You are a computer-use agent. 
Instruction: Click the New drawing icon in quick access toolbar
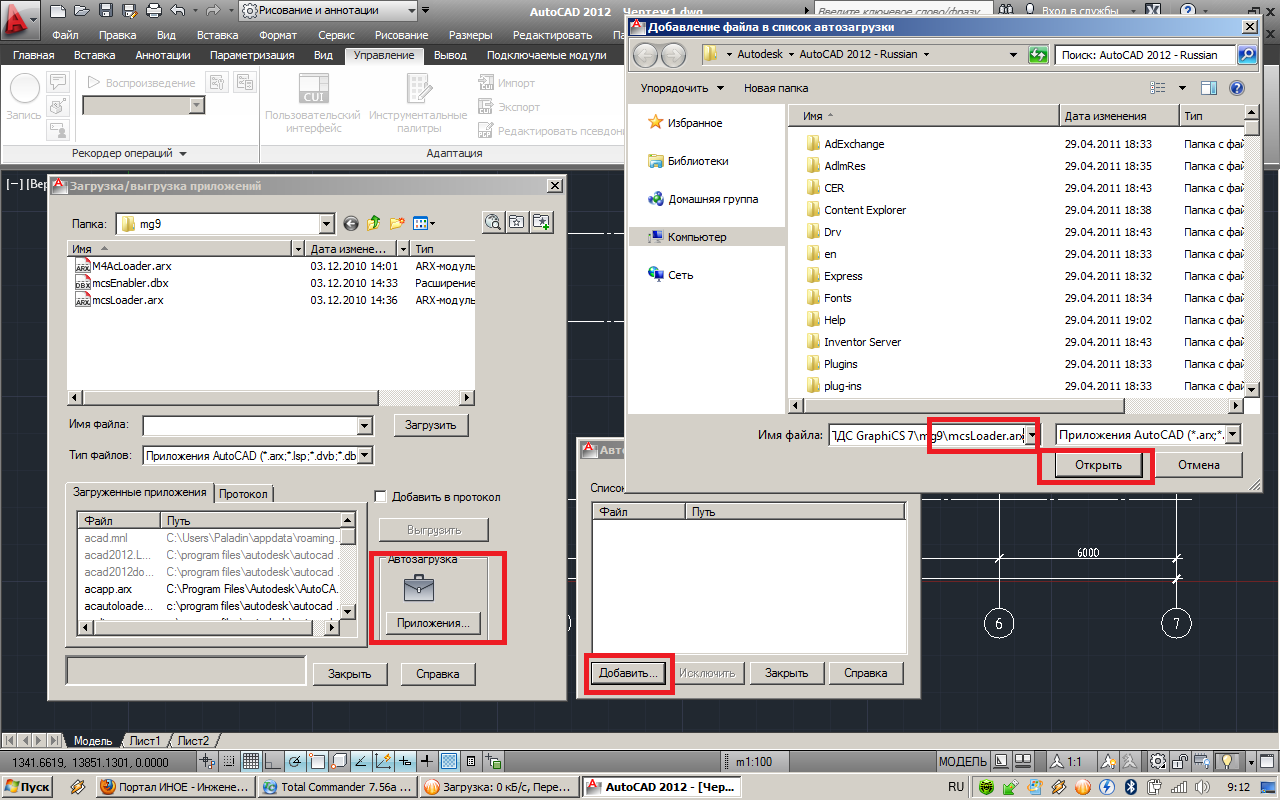click(57, 11)
